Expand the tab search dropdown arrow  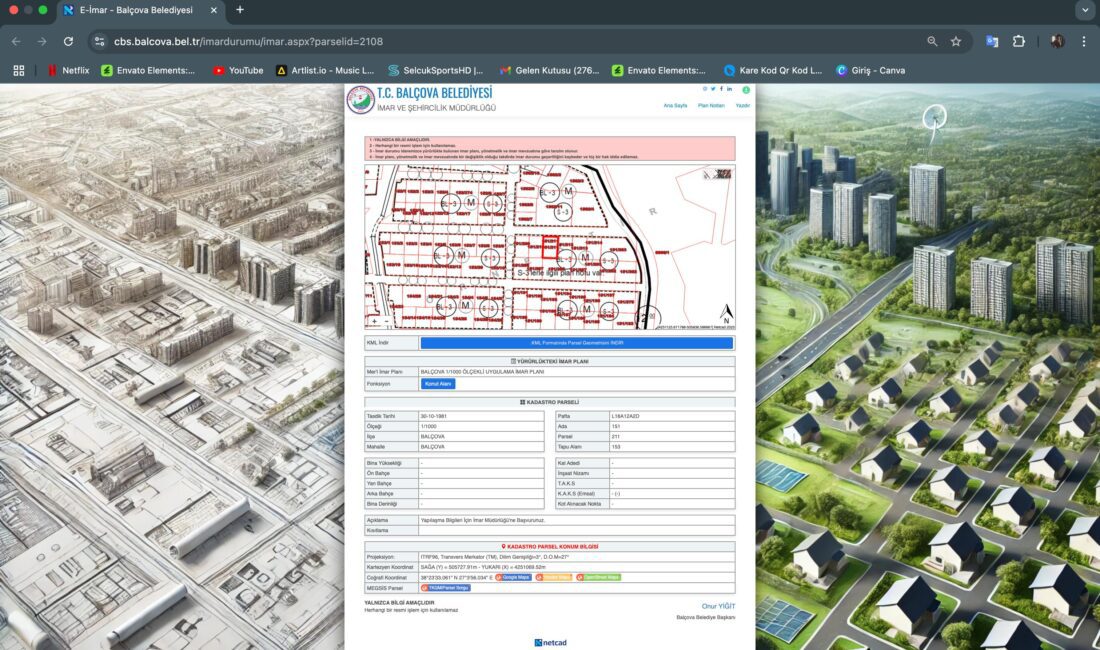pos(1085,10)
